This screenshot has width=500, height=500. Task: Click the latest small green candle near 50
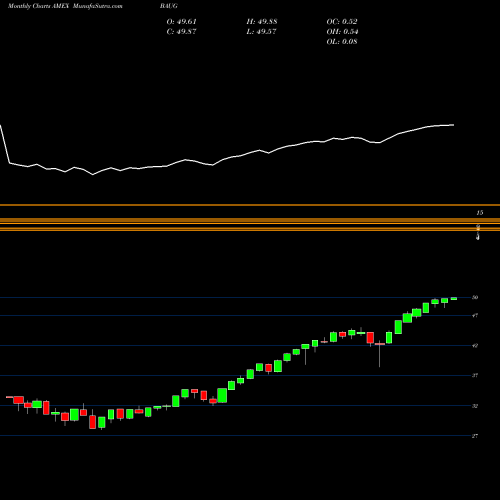coord(454,299)
